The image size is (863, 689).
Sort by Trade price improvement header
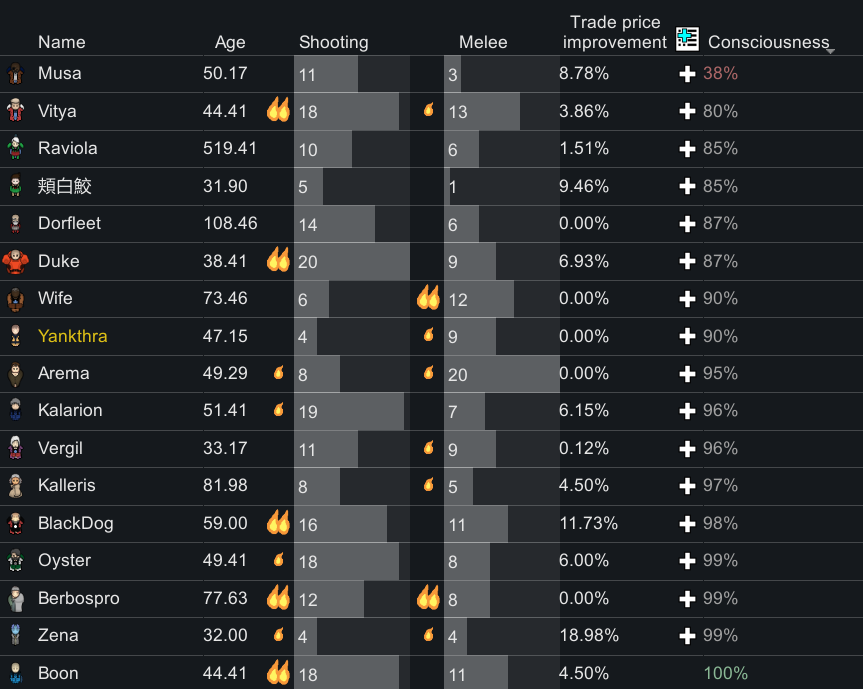coord(615,32)
